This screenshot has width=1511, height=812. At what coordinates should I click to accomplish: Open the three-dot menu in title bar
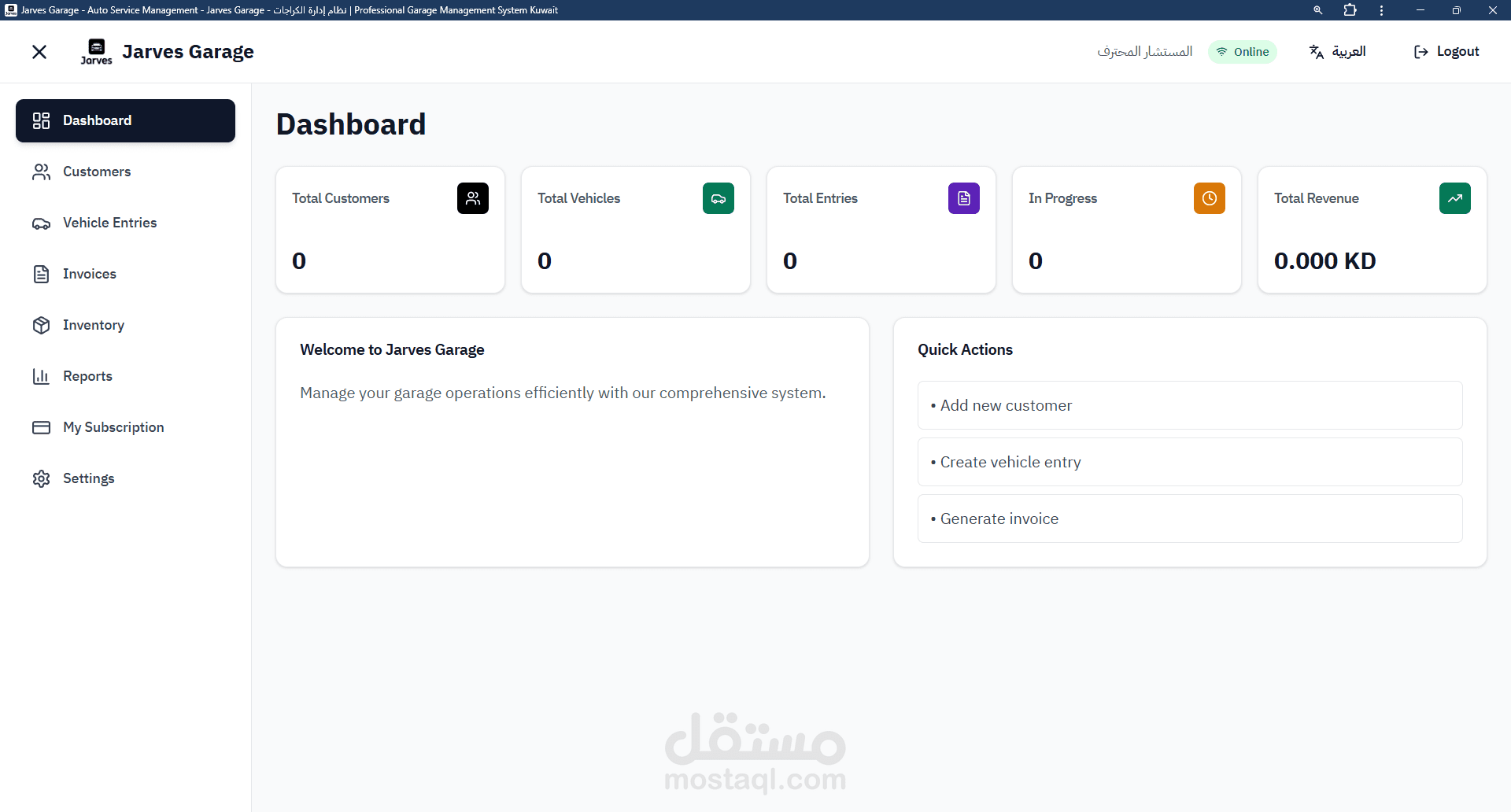point(1381,10)
